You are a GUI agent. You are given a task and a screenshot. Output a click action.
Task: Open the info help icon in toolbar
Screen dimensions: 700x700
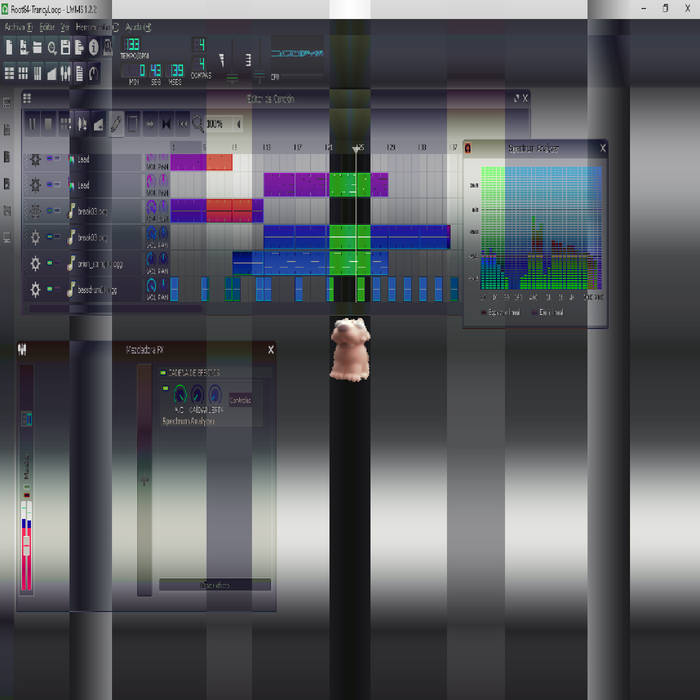click(94, 47)
